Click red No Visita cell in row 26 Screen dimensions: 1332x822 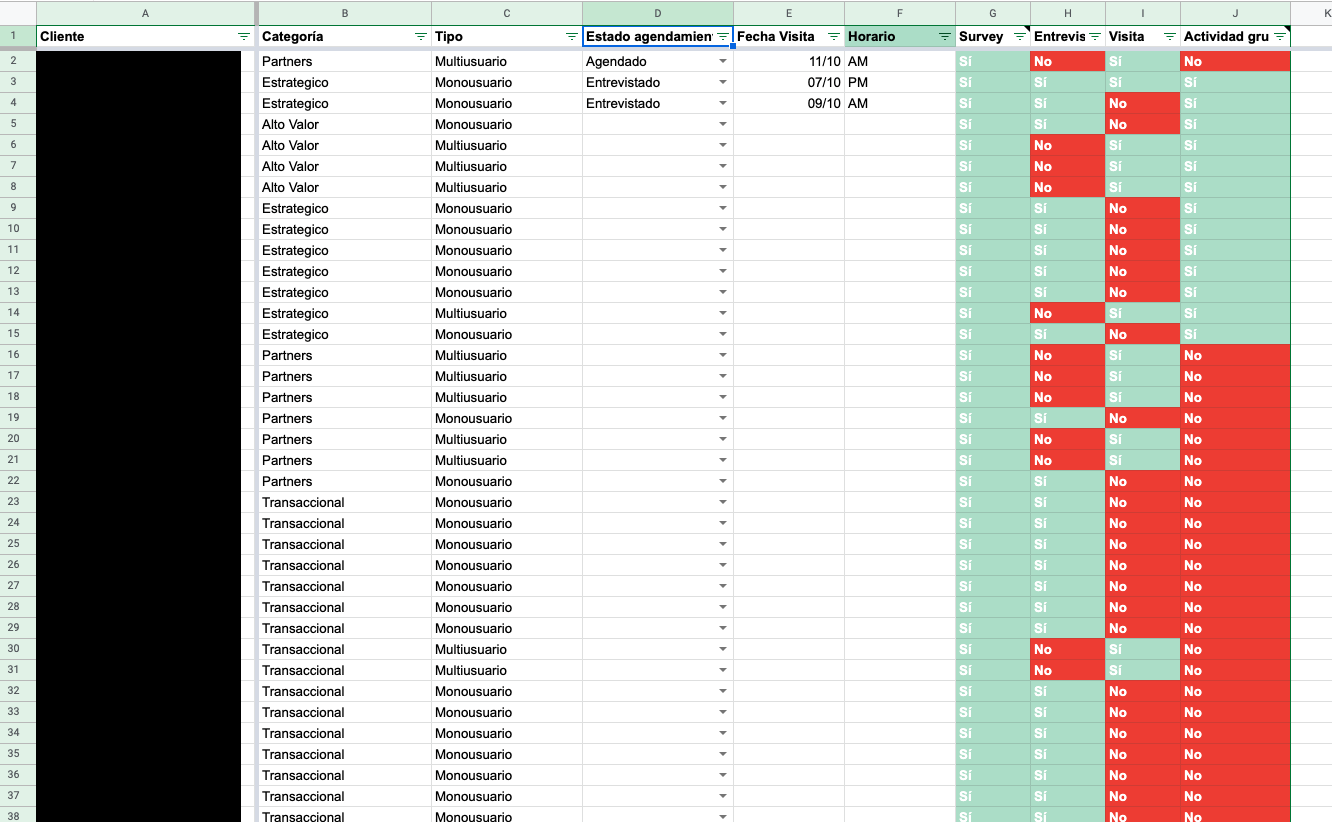(x=1143, y=565)
